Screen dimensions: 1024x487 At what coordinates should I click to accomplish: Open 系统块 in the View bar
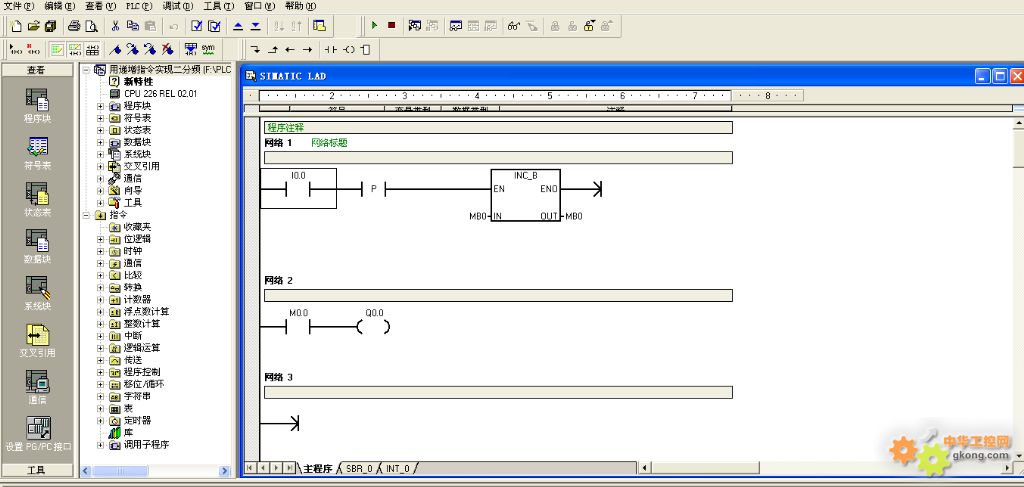pyautogui.click(x=37, y=294)
